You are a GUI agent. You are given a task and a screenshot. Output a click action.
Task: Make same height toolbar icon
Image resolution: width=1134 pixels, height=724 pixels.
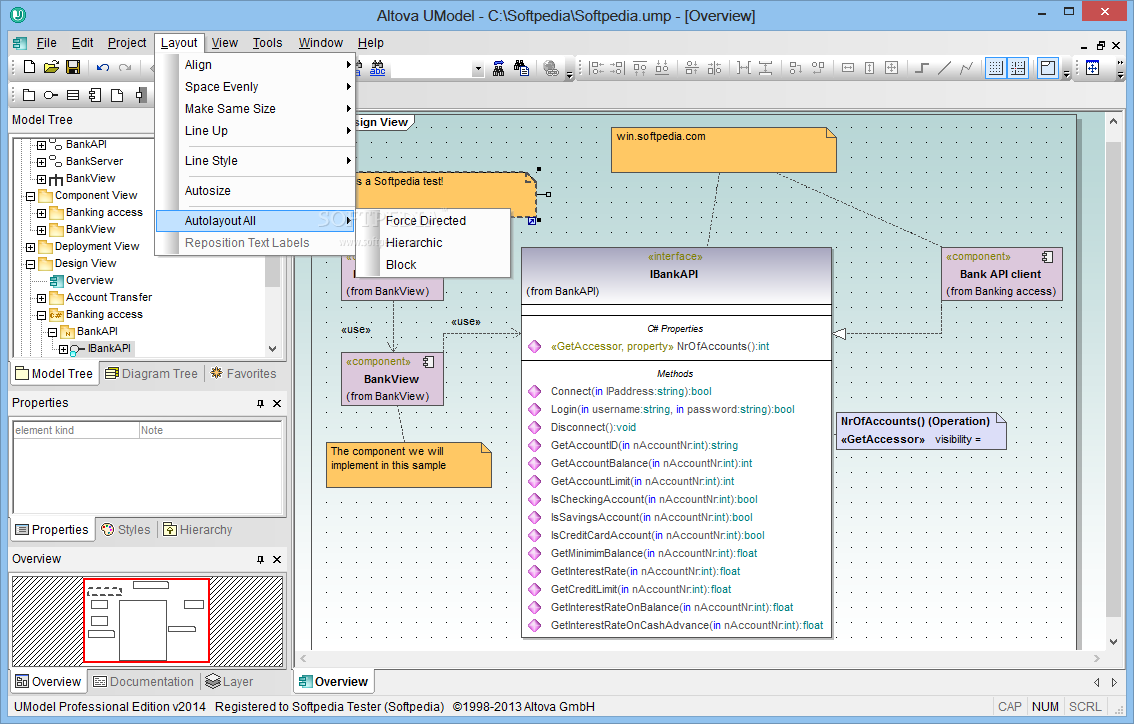click(x=869, y=68)
